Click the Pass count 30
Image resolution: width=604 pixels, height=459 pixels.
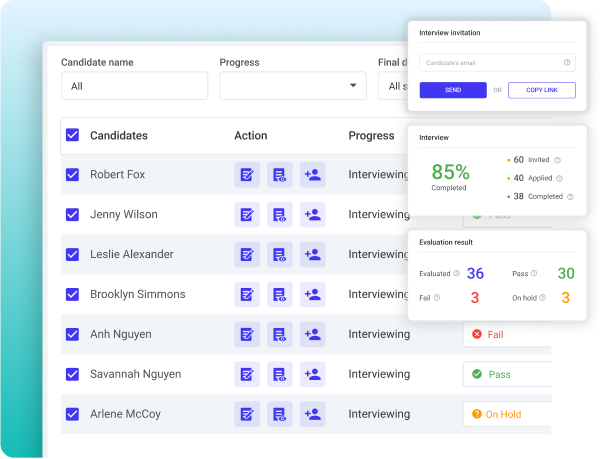click(x=566, y=273)
